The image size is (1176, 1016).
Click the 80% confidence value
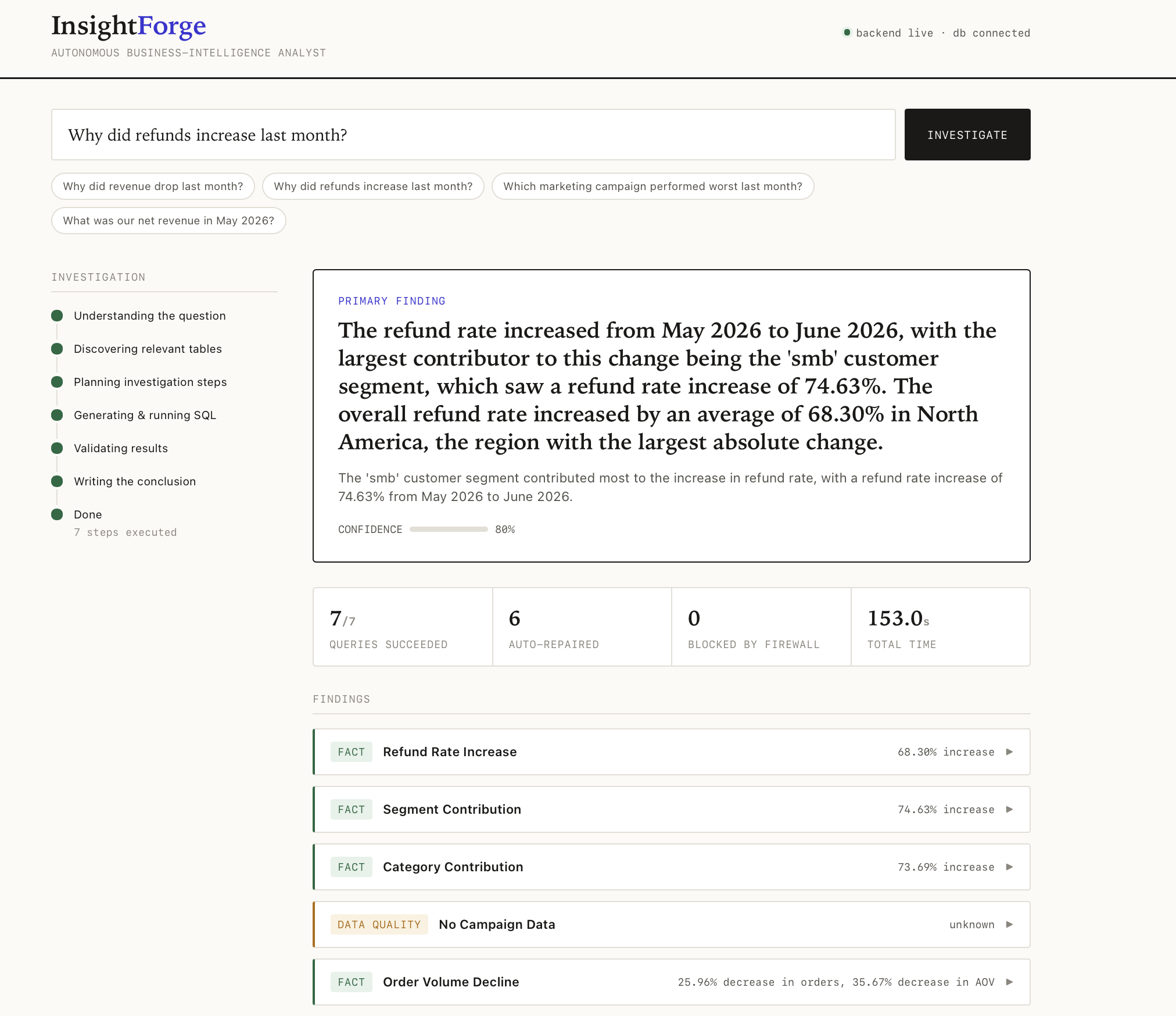(505, 529)
